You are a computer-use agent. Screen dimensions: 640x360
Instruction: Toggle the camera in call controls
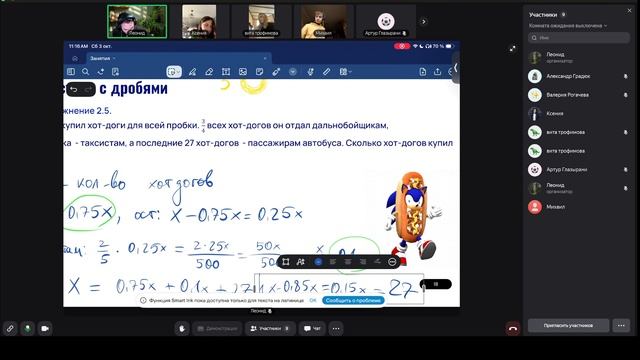pyautogui.click(x=45, y=328)
